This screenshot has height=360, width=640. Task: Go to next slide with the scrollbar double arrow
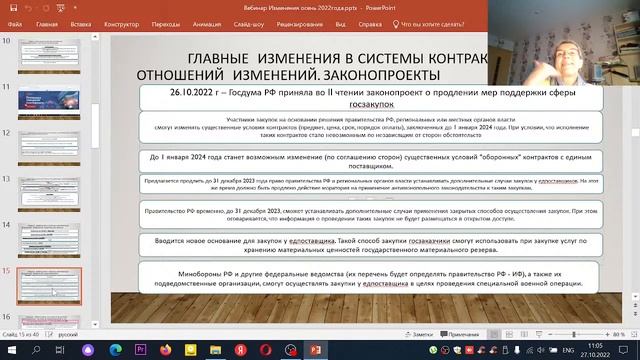pyautogui.click(x=635, y=314)
